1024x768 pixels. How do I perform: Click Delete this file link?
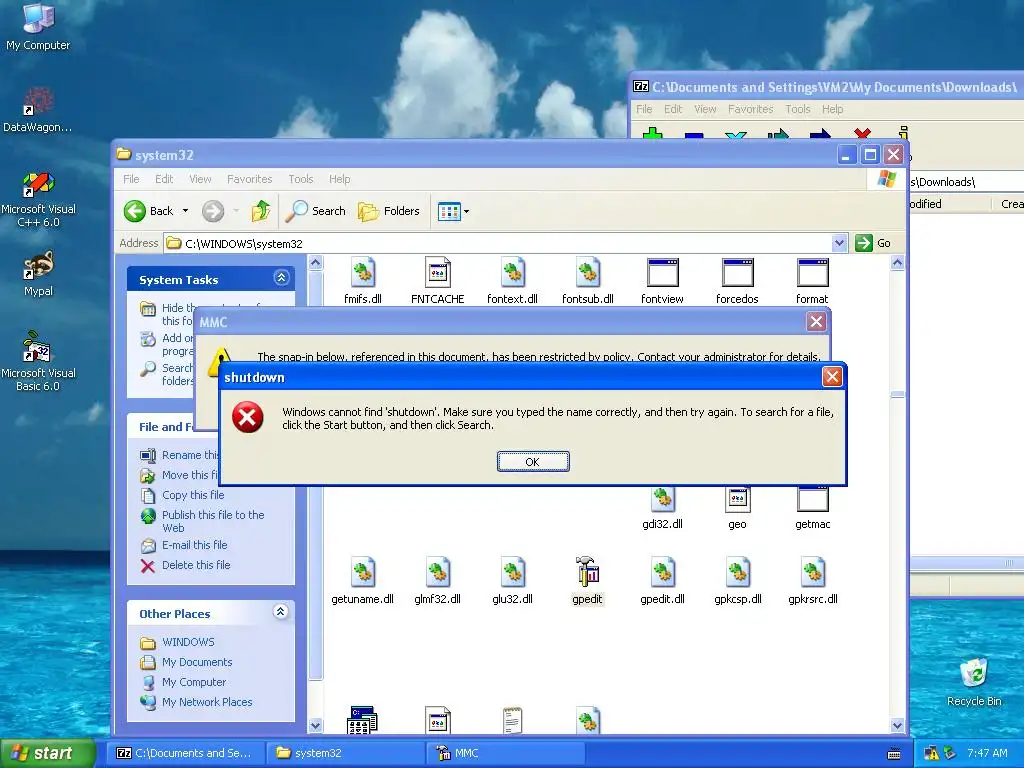pos(196,565)
